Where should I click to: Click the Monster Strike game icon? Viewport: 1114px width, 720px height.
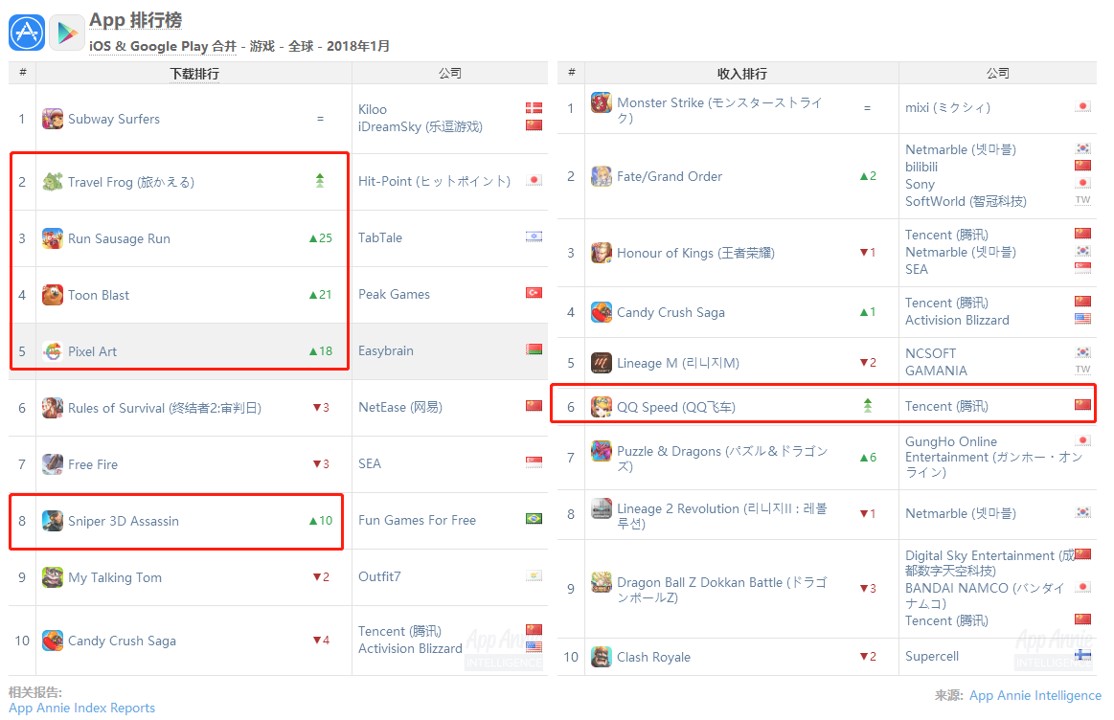[601, 102]
